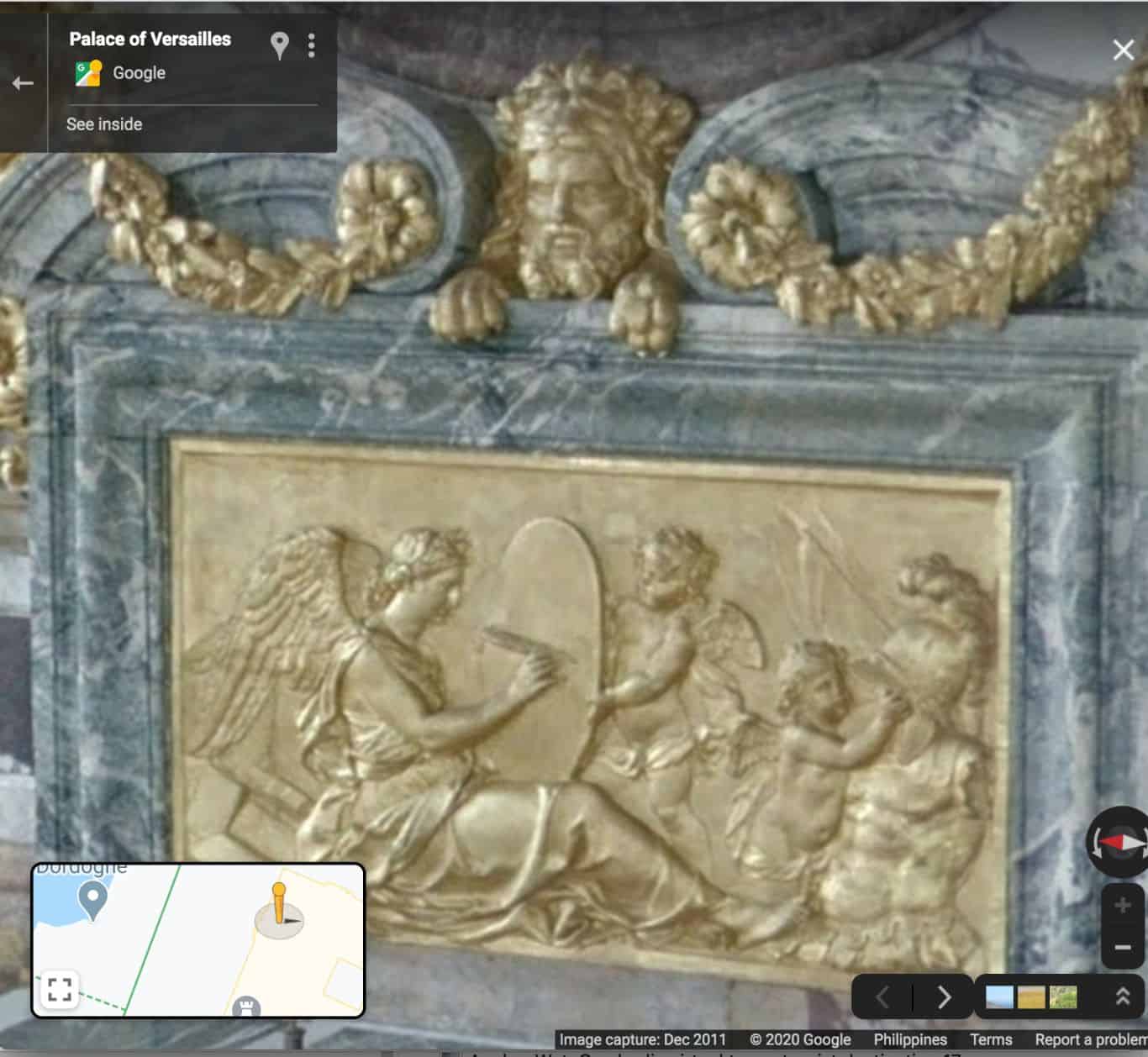This screenshot has height=1057, width=1148.
Task: Select the blue sky thumbnail
Action: pos(999,997)
